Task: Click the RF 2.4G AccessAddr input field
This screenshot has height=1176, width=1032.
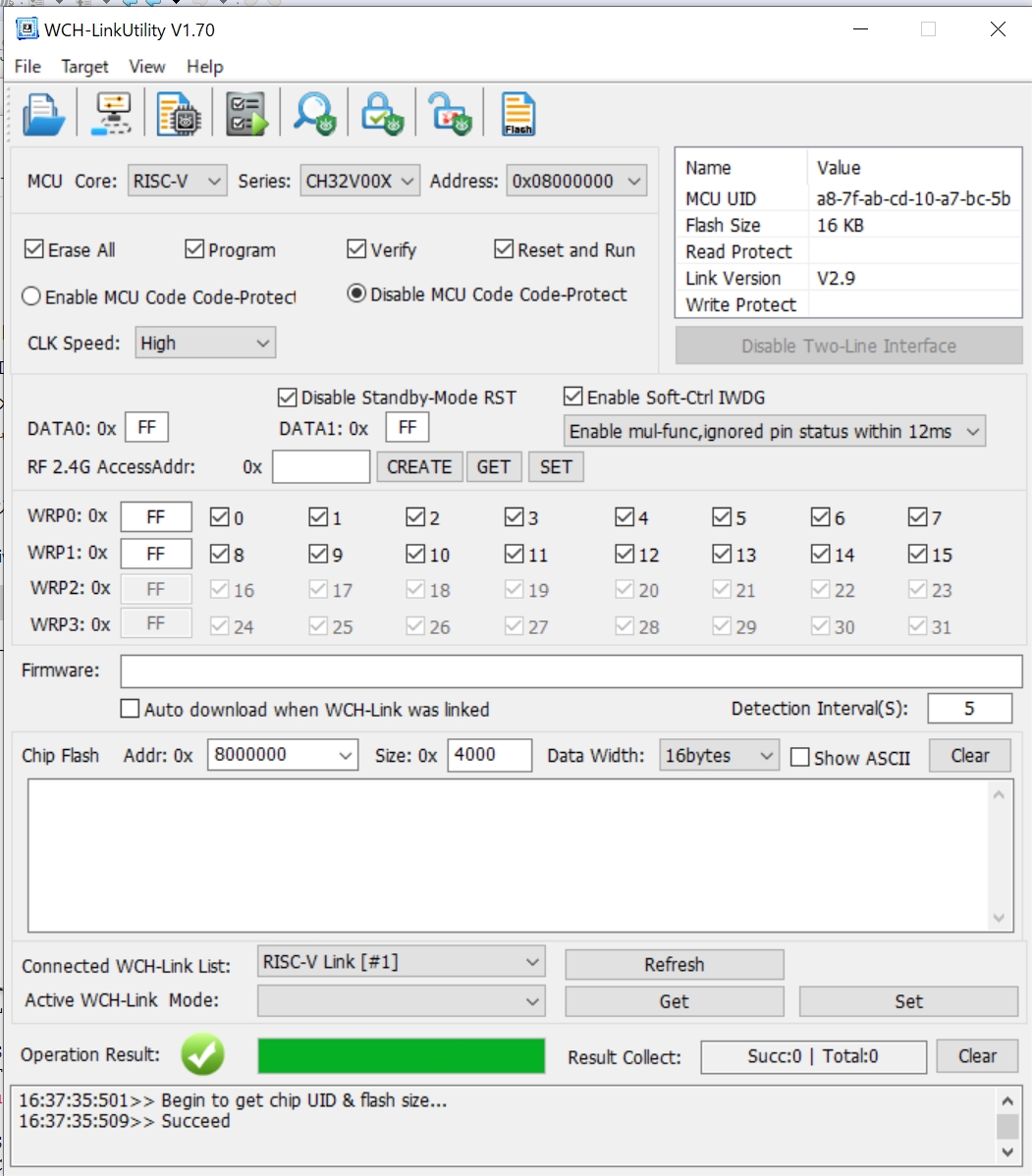Action: (x=321, y=466)
